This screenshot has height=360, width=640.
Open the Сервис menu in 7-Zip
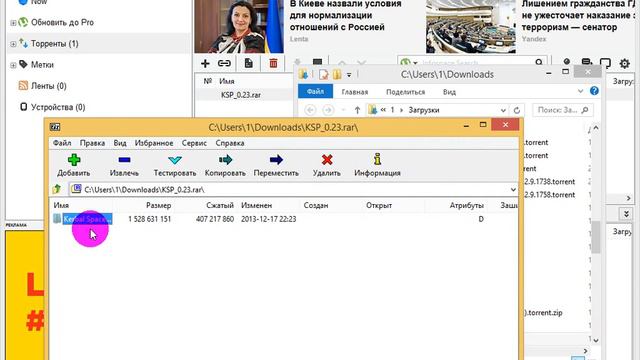point(194,143)
